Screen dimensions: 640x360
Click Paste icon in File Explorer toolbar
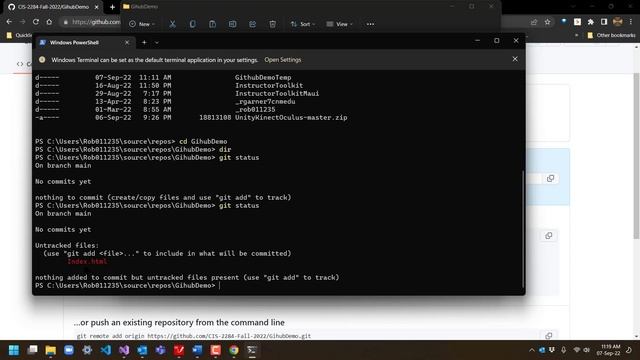pyautogui.click(x=212, y=24)
